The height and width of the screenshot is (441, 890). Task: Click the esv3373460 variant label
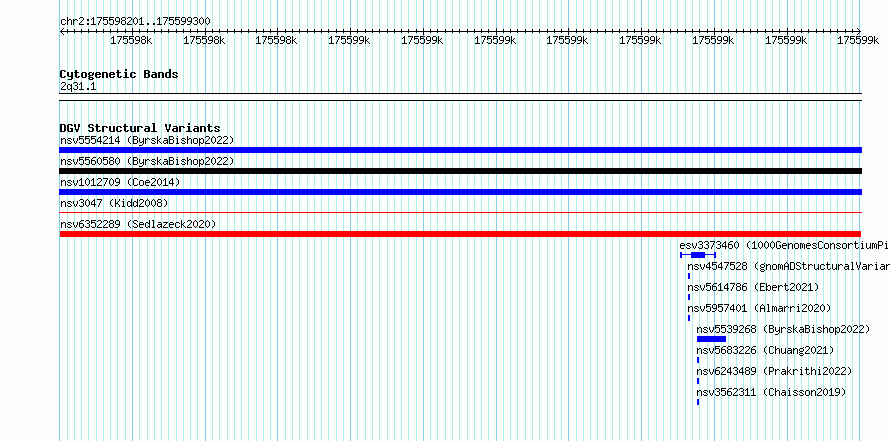pyautogui.click(x=784, y=245)
